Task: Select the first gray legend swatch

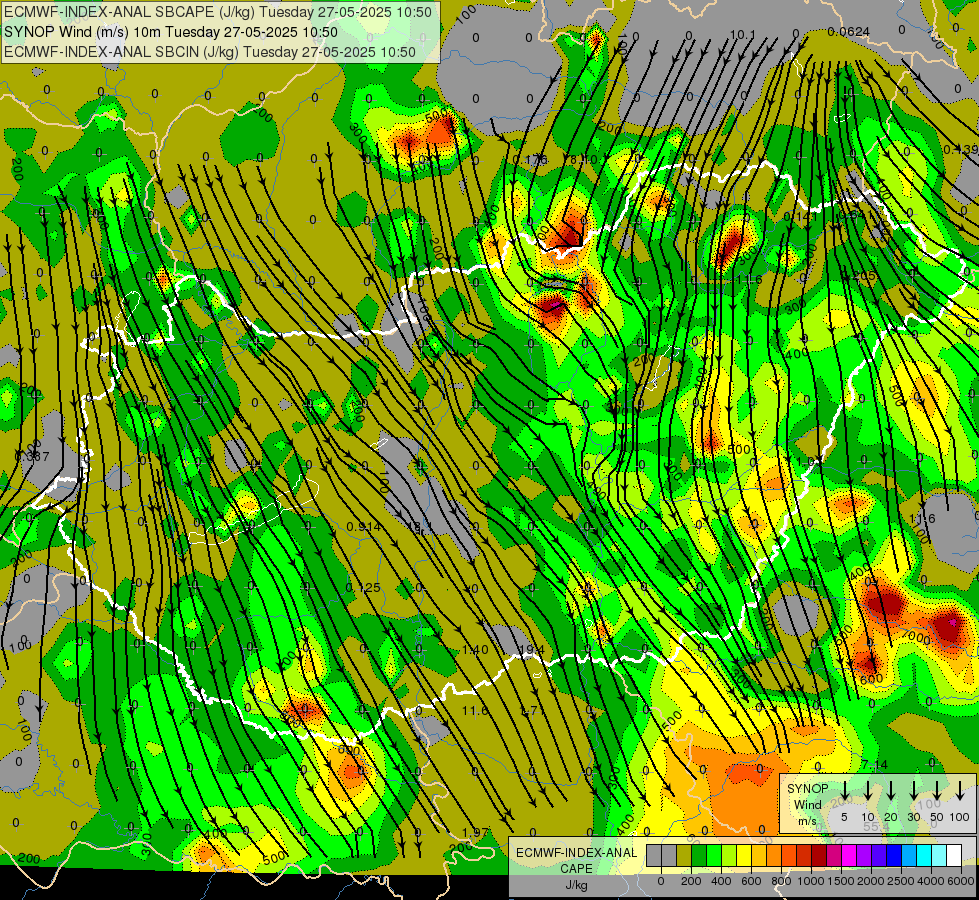Action: (654, 855)
